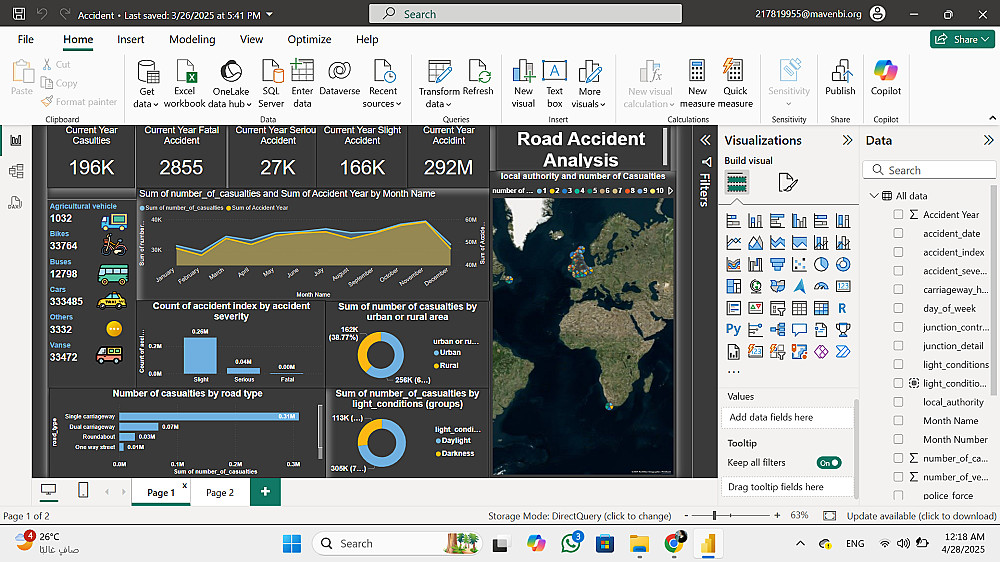
Task: Expand the Filters pane
Action: tap(704, 140)
